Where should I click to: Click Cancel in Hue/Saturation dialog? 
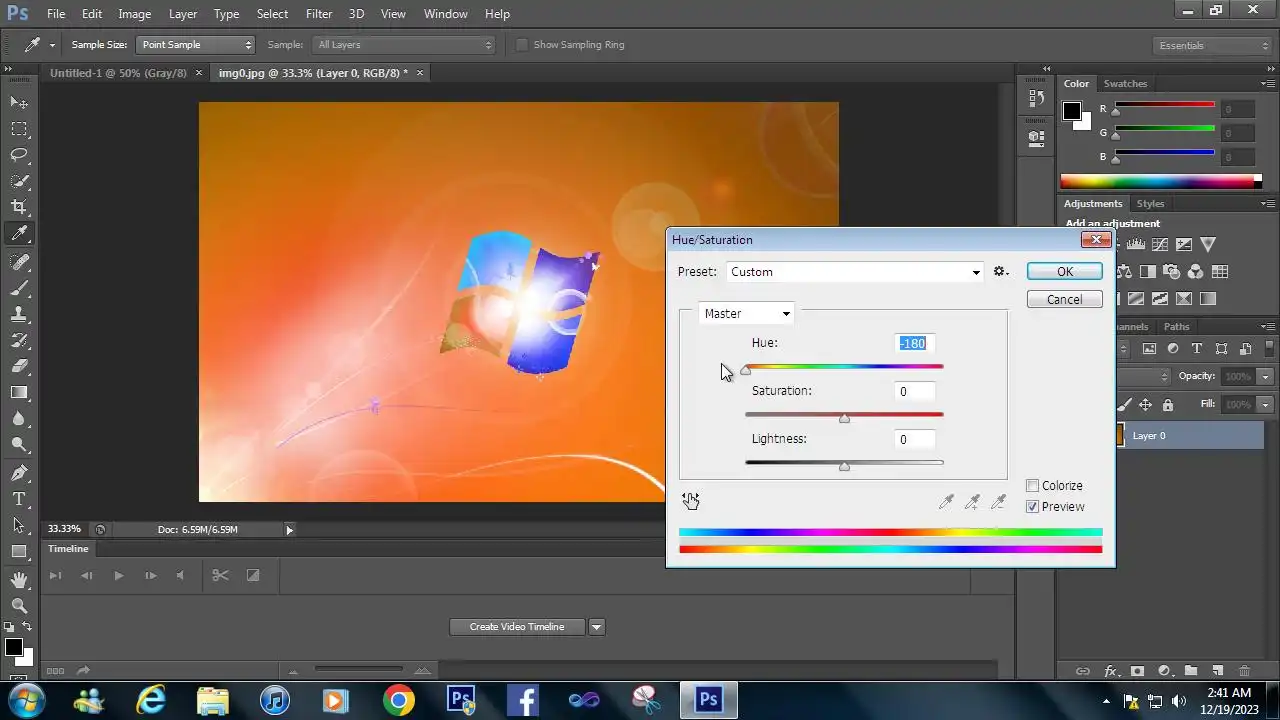[1065, 300]
